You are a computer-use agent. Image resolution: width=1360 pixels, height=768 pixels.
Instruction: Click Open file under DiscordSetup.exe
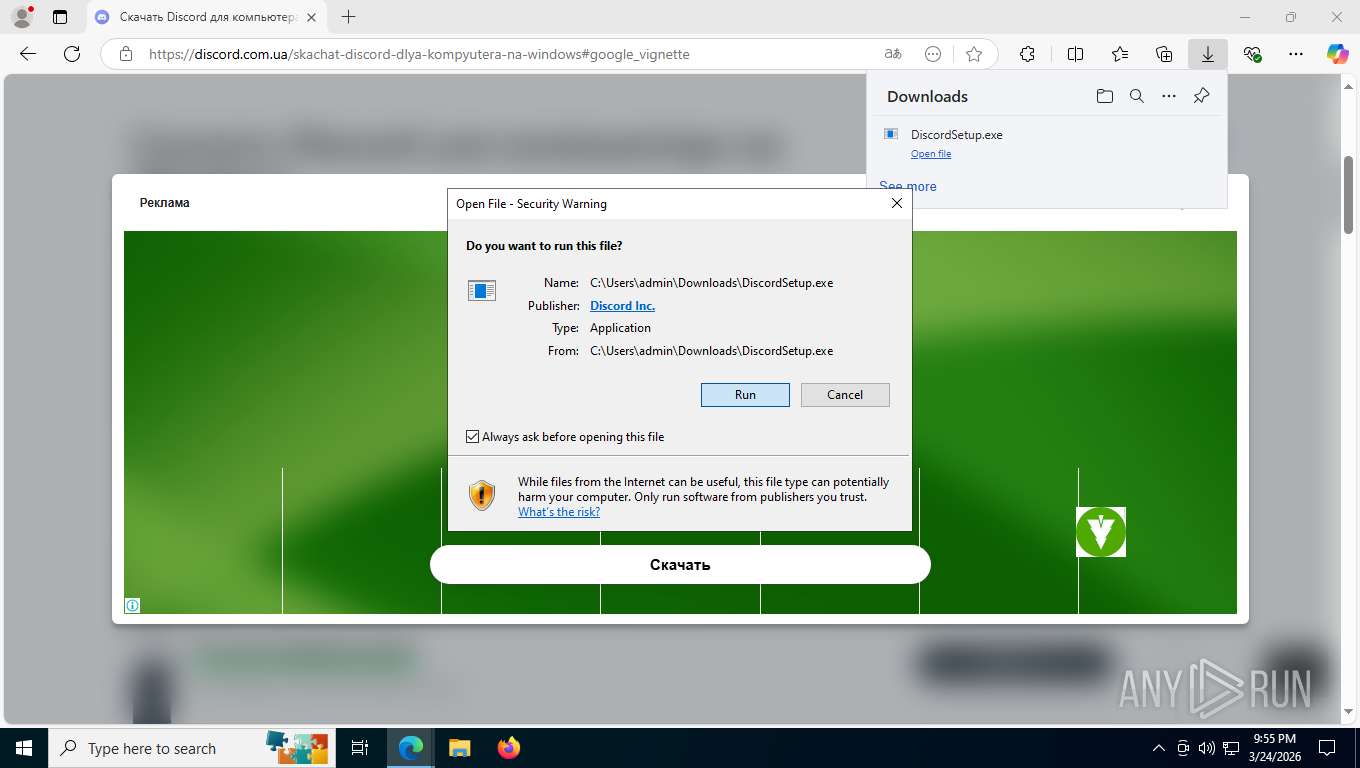click(x=931, y=154)
